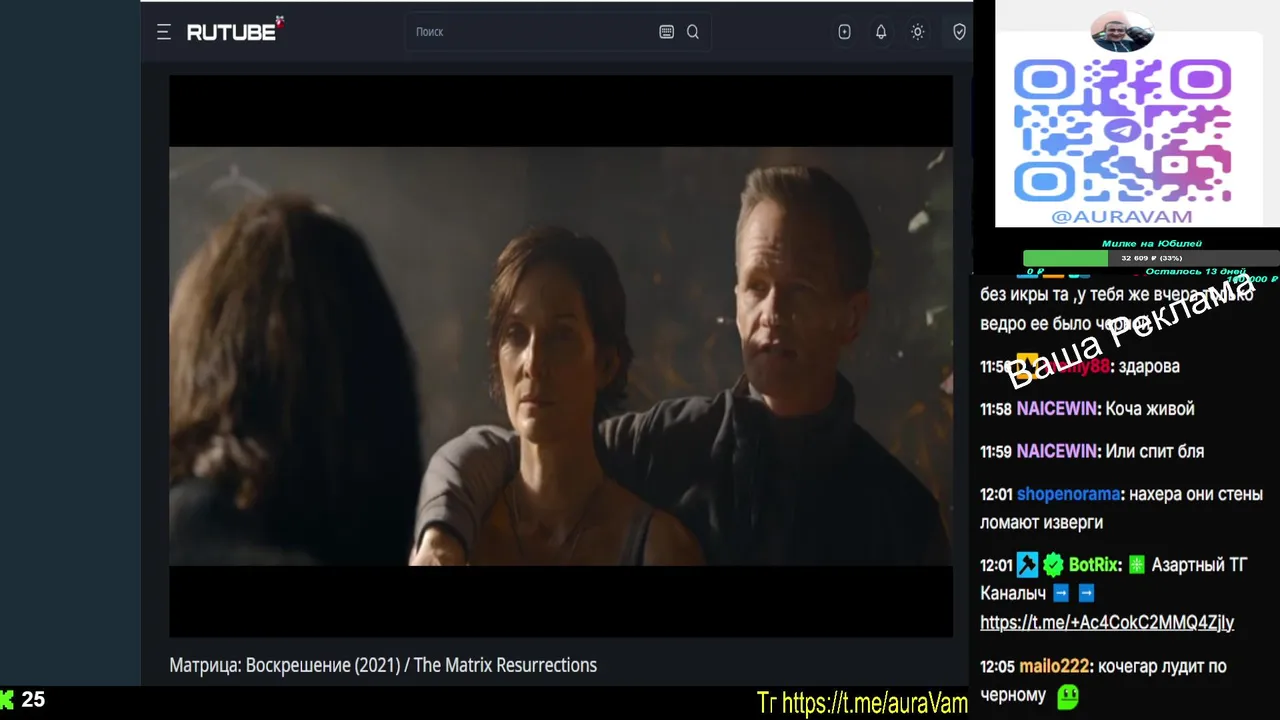This screenshot has width=1280, height=720.
Task: Click the BotRix bot username
Action: pyautogui.click(x=1093, y=565)
